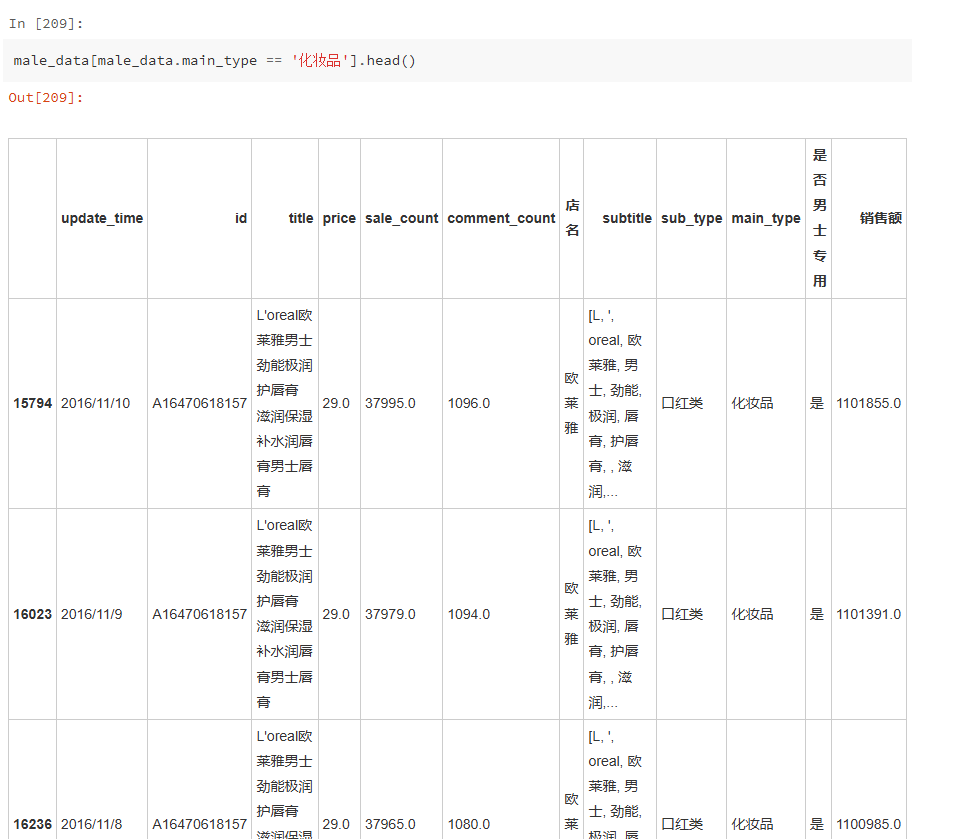Click the comment_count column header
The height and width of the screenshot is (839, 971).
[x=501, y=219]
